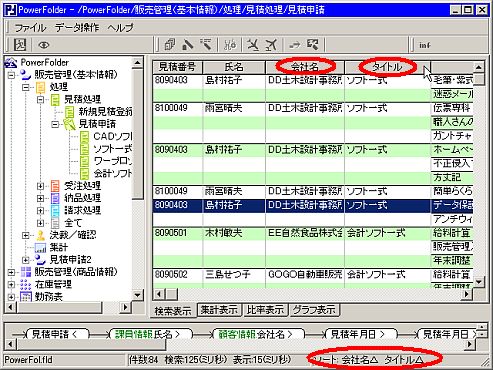Click the airplane icon beside the arrow icon
The image size is (493, 370).
tap(271, 44)
